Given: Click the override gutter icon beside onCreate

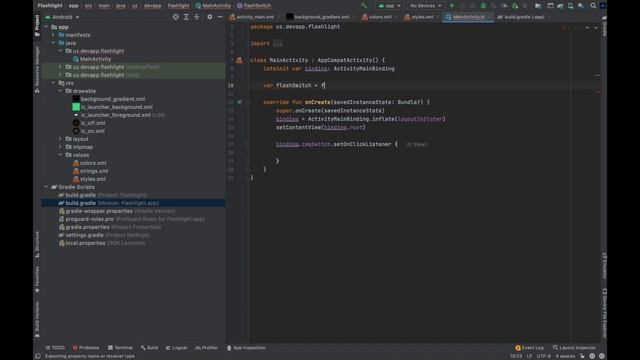Looking at the screenshot, I should 240,102.
